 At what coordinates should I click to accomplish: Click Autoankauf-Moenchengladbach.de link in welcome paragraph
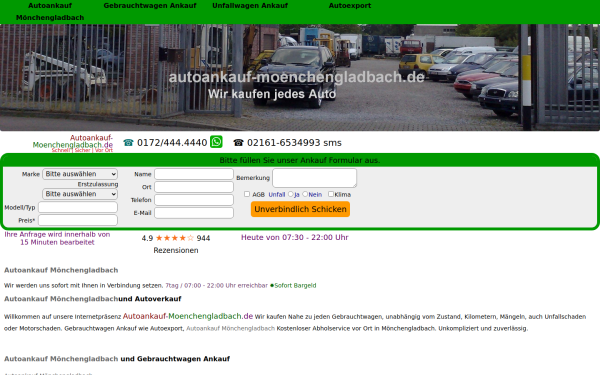(x=188, y=316)
